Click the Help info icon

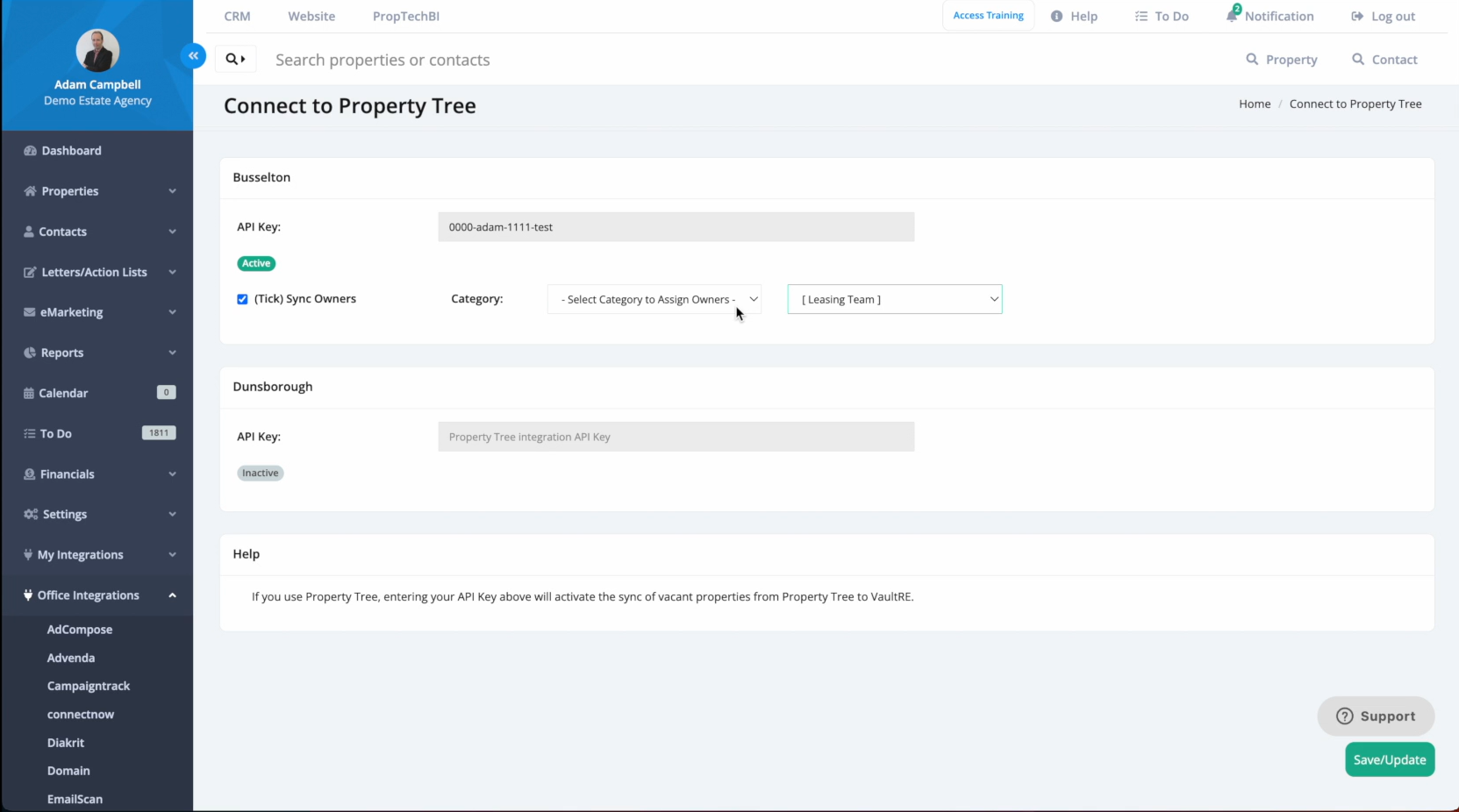[1056, 16]
